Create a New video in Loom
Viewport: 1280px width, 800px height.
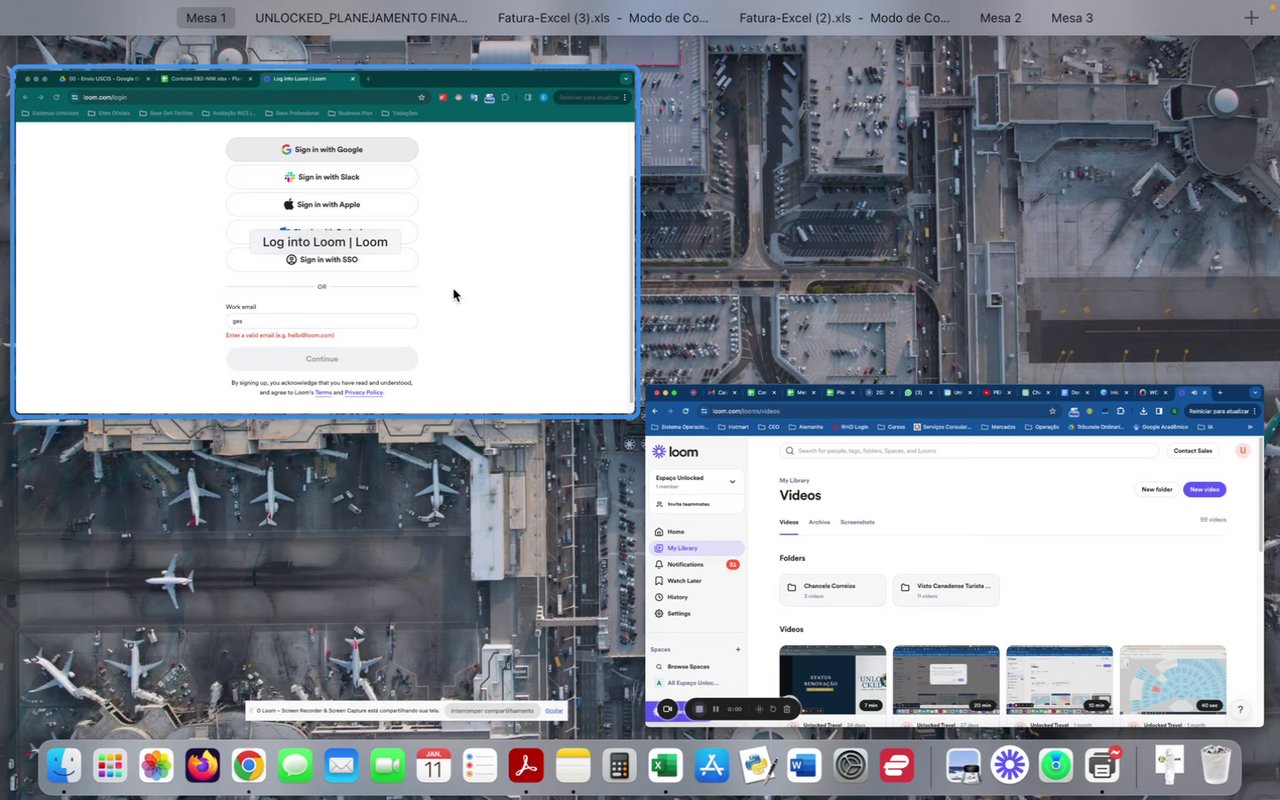point(1204,490)
